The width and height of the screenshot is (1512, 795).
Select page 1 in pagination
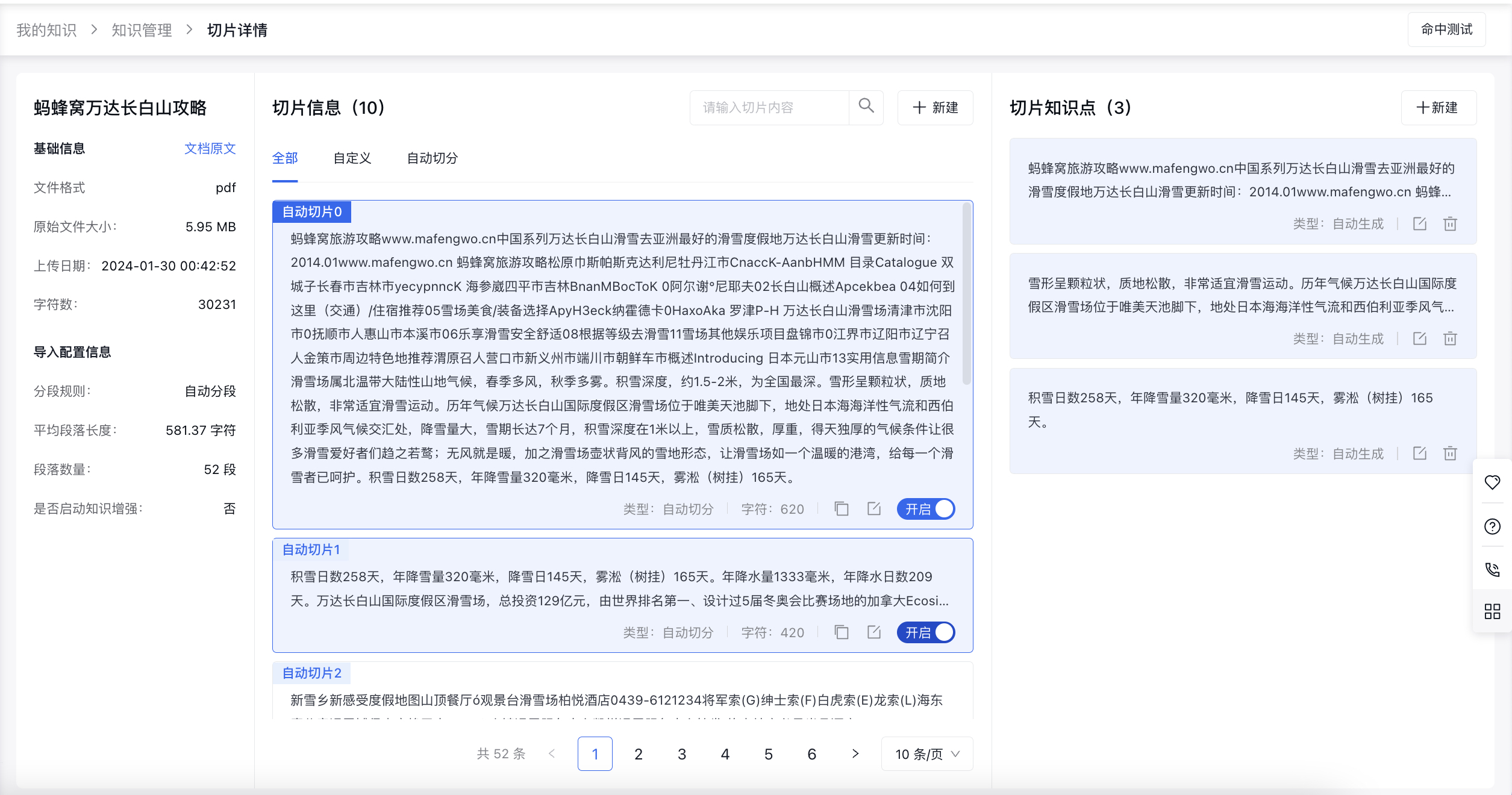pyautogui.click(x=595, y=753)
